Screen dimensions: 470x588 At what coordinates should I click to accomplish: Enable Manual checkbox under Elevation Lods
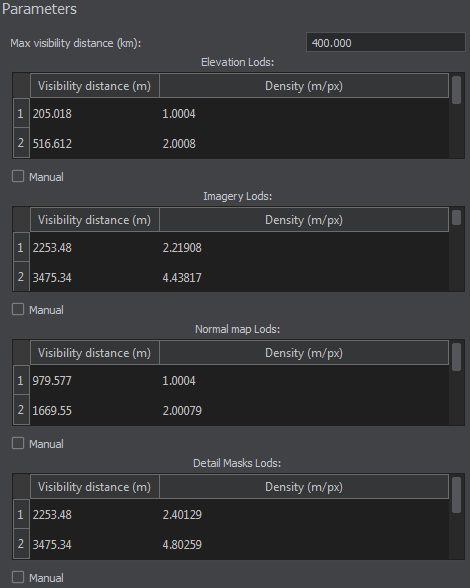click(x=18, y=176)
